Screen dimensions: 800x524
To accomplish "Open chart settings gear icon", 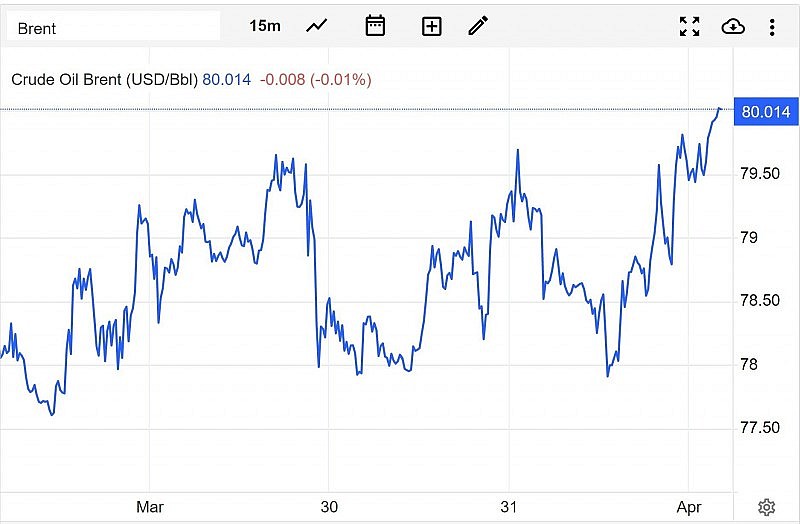I will [x=767, y=507].
